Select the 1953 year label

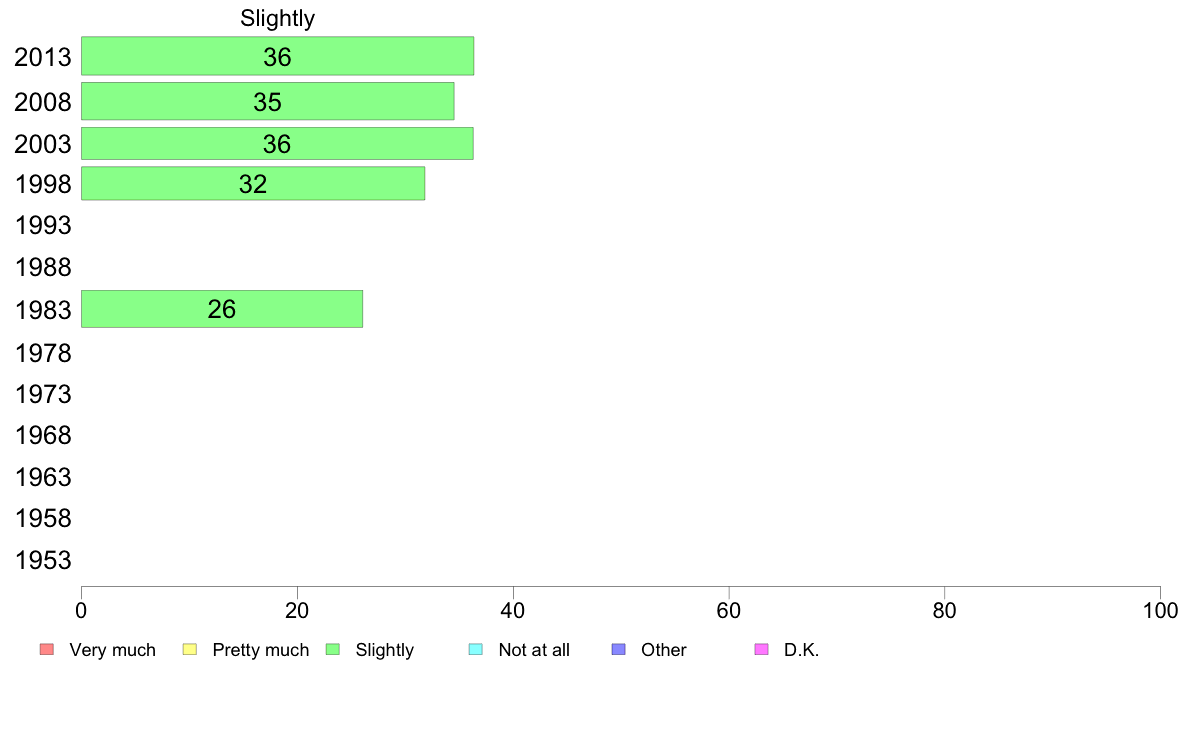(x=43, y=560)
